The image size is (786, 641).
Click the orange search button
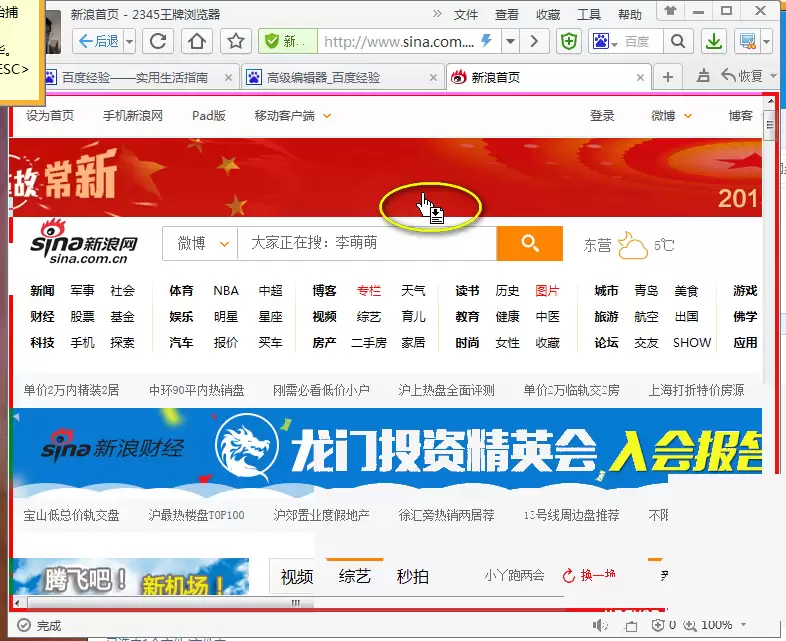530,244
